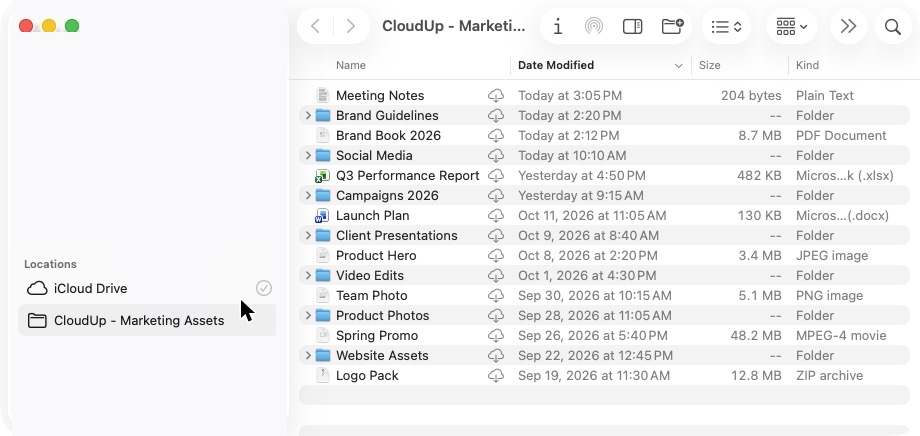Create a new folder with toolbar icon

point(672,26)
